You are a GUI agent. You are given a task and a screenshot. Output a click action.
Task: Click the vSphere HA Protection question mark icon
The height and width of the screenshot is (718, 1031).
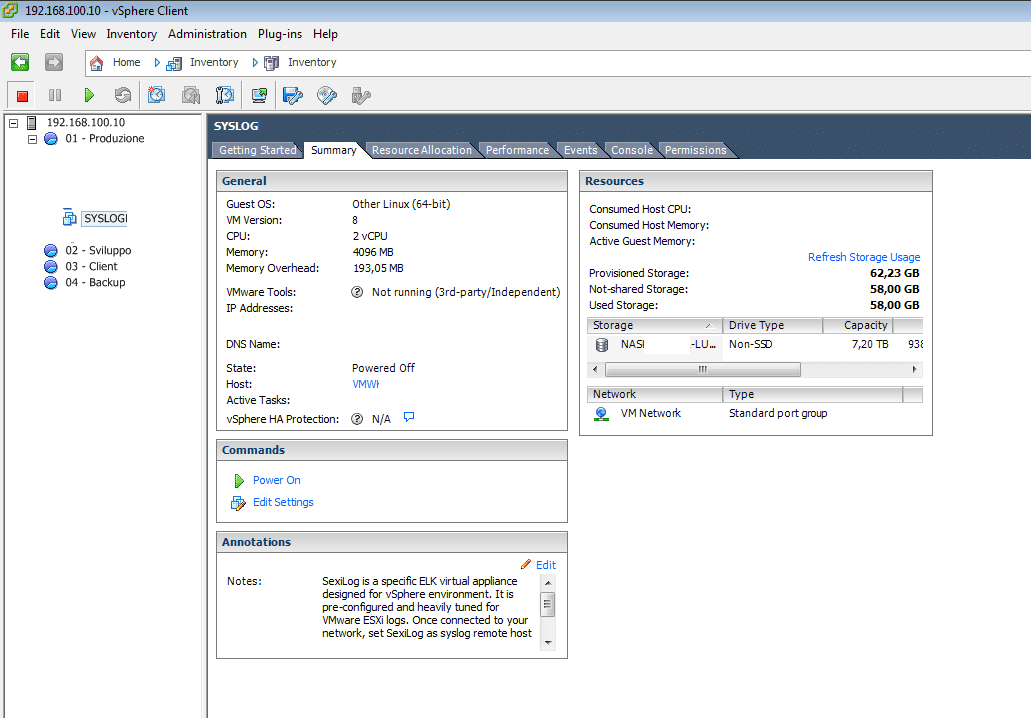tap(357, 419)
